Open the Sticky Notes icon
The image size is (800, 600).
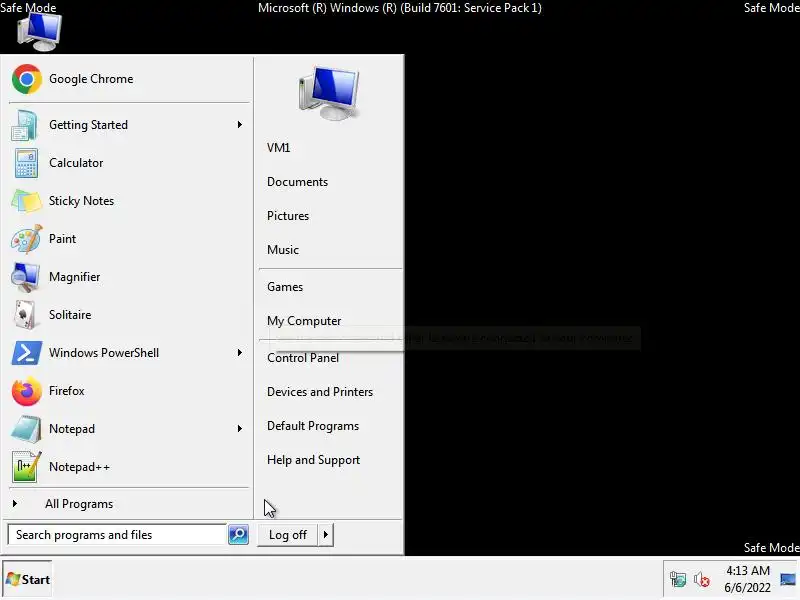tap(26, 201)
